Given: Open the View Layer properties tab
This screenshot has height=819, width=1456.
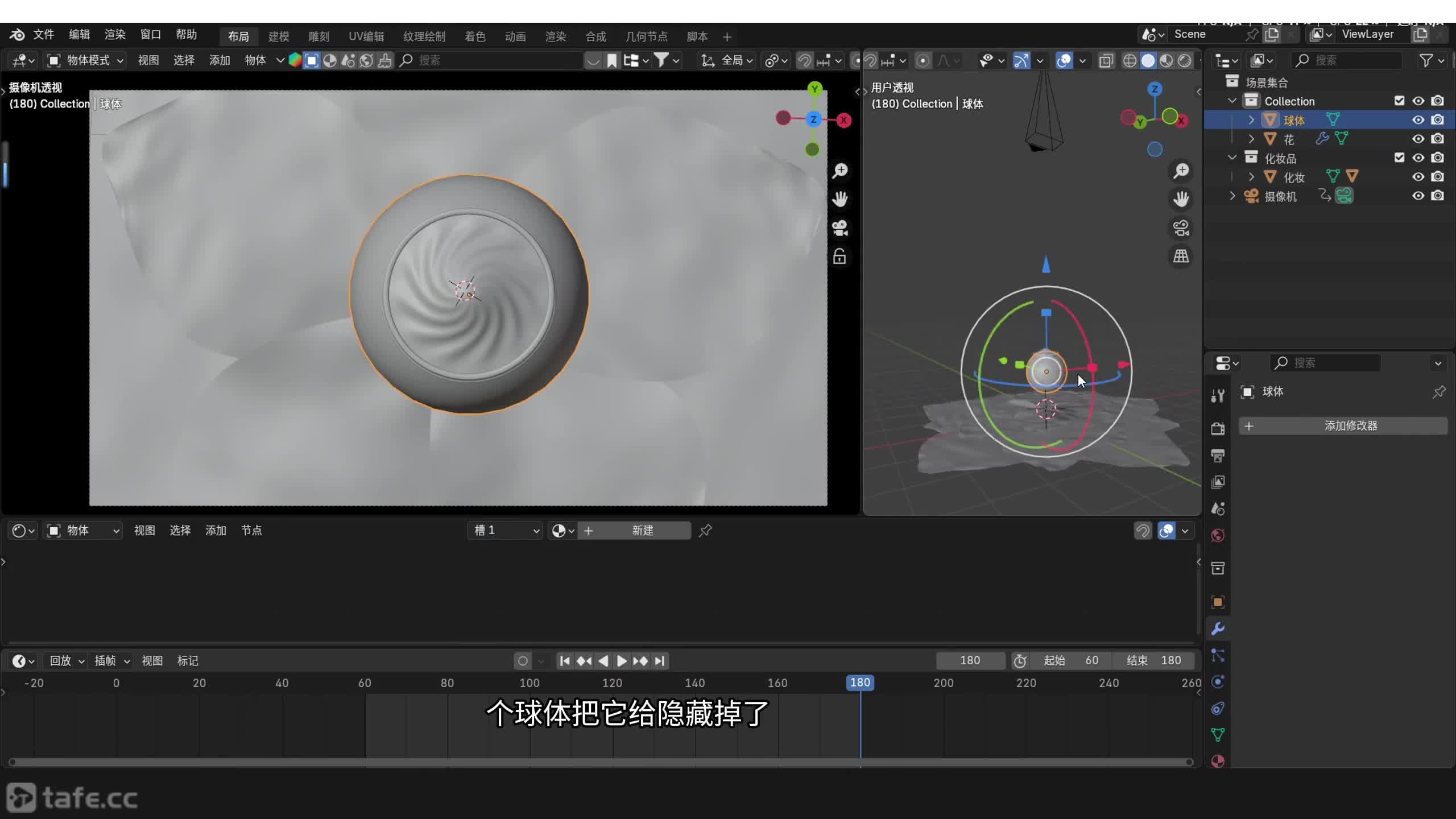Looking at the screenshot, I should tap(1218, 482).
